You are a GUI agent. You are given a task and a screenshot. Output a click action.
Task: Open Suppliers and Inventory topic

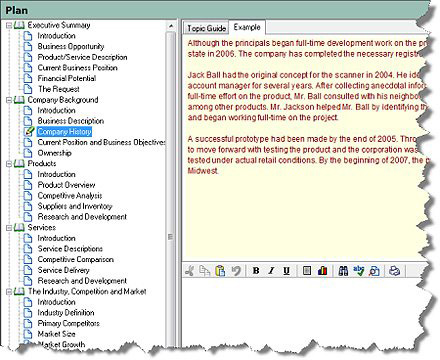pos(75,206)
